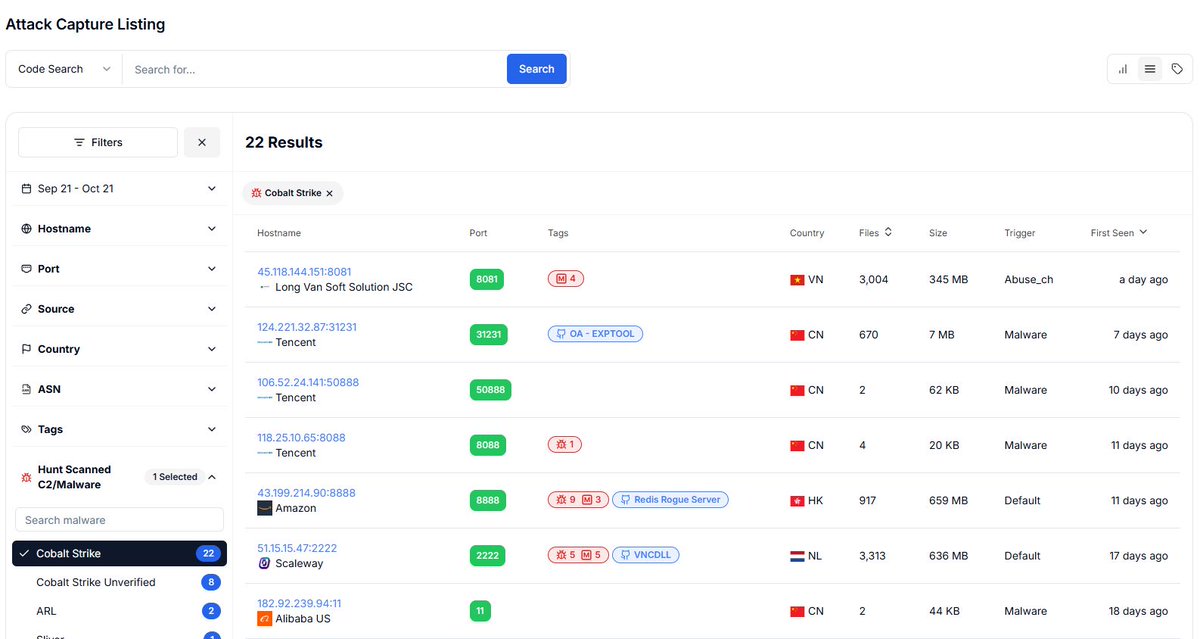Click the Country column header
This screenshot has width=1200, height=639.
pos(807,233)
